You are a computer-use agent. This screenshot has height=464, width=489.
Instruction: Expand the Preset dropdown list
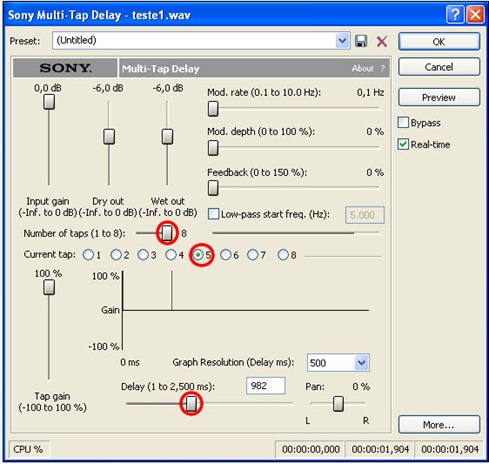tap(342, 41)
